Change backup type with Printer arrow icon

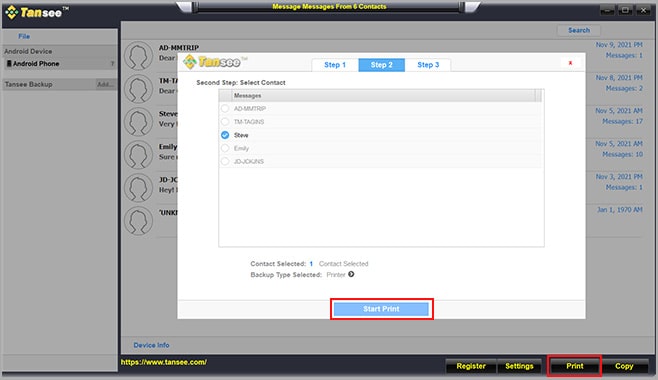pyautogui.click(x=351, y=274)
